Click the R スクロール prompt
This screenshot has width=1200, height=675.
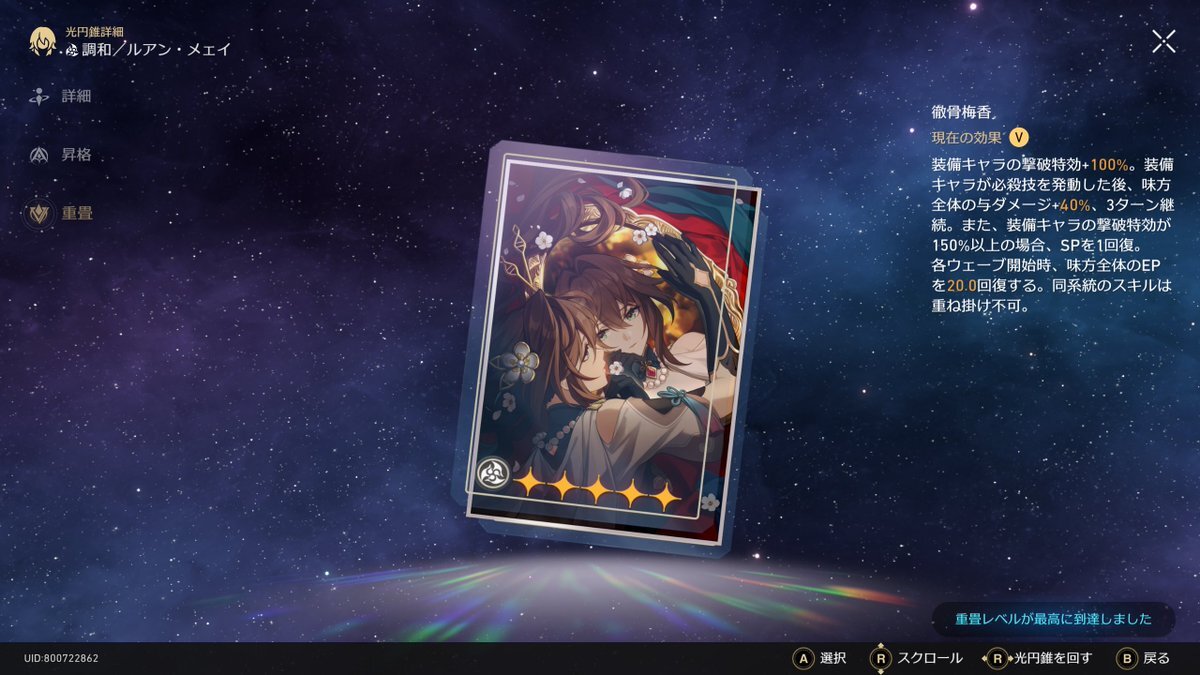click(x=917, y=658)
